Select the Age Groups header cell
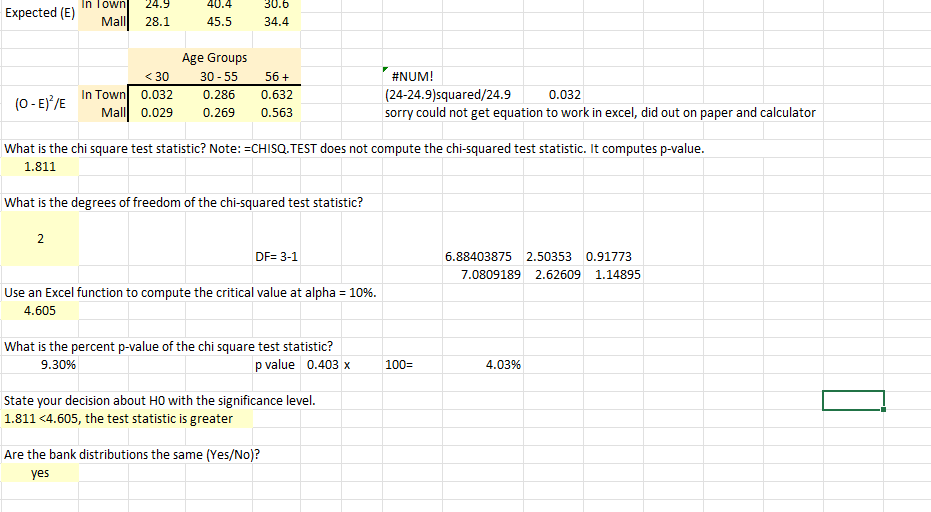The height and width of the screenshot is (512, 931). click(x=214, y=58)
